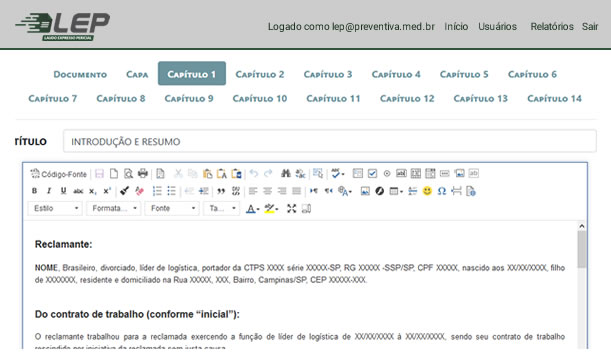Switch to the Capa tab
Viewport: 611px width, 364px height.
137,74
